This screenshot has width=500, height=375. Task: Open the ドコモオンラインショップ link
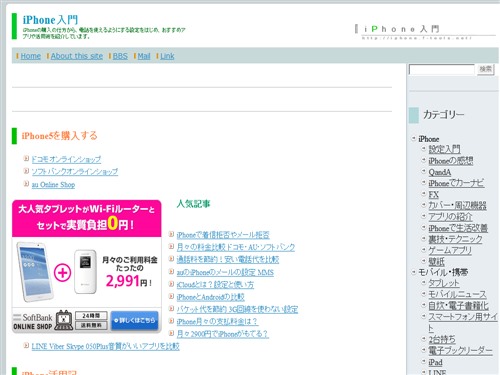point(66,159)
